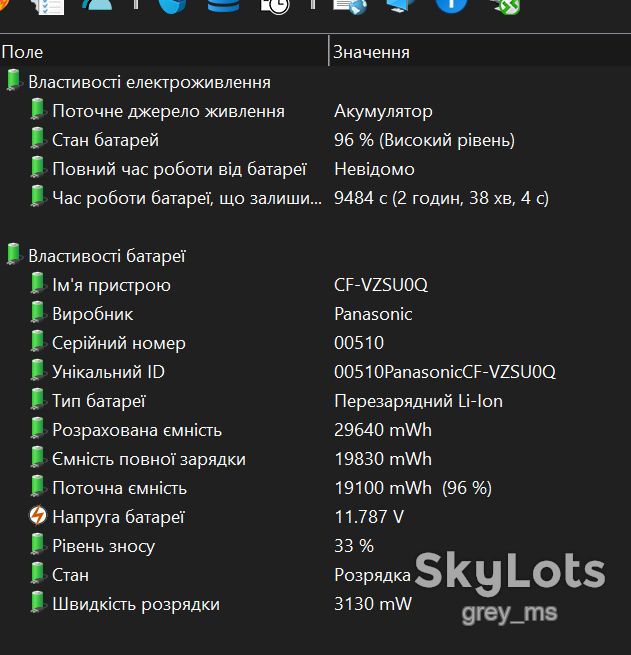Open the report checklist toolbar icon
The image size is (631, 655).
(49, 6)
